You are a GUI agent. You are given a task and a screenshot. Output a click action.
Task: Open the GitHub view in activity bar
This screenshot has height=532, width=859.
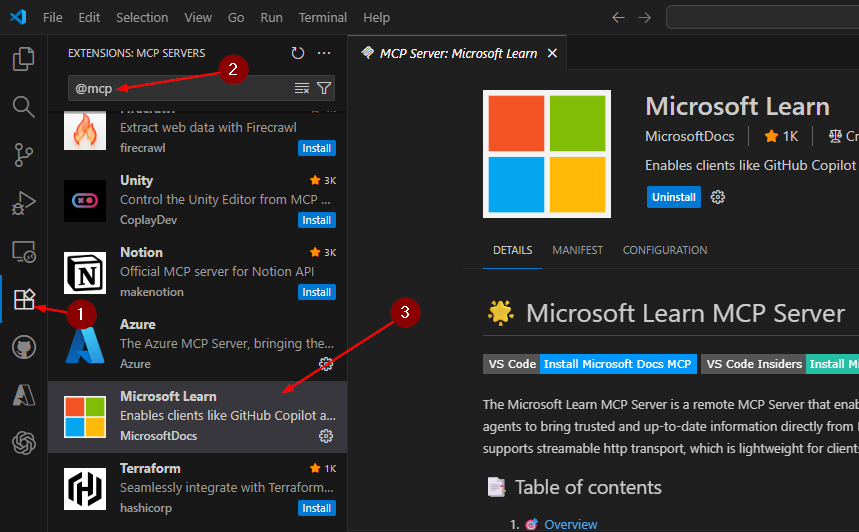point(23,347)
